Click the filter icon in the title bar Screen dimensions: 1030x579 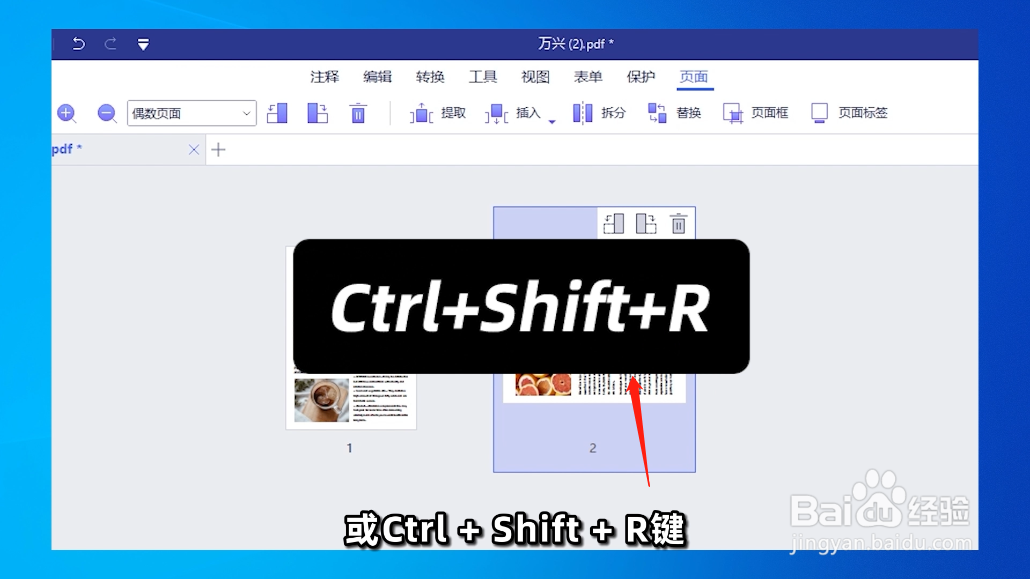(143, 44)
